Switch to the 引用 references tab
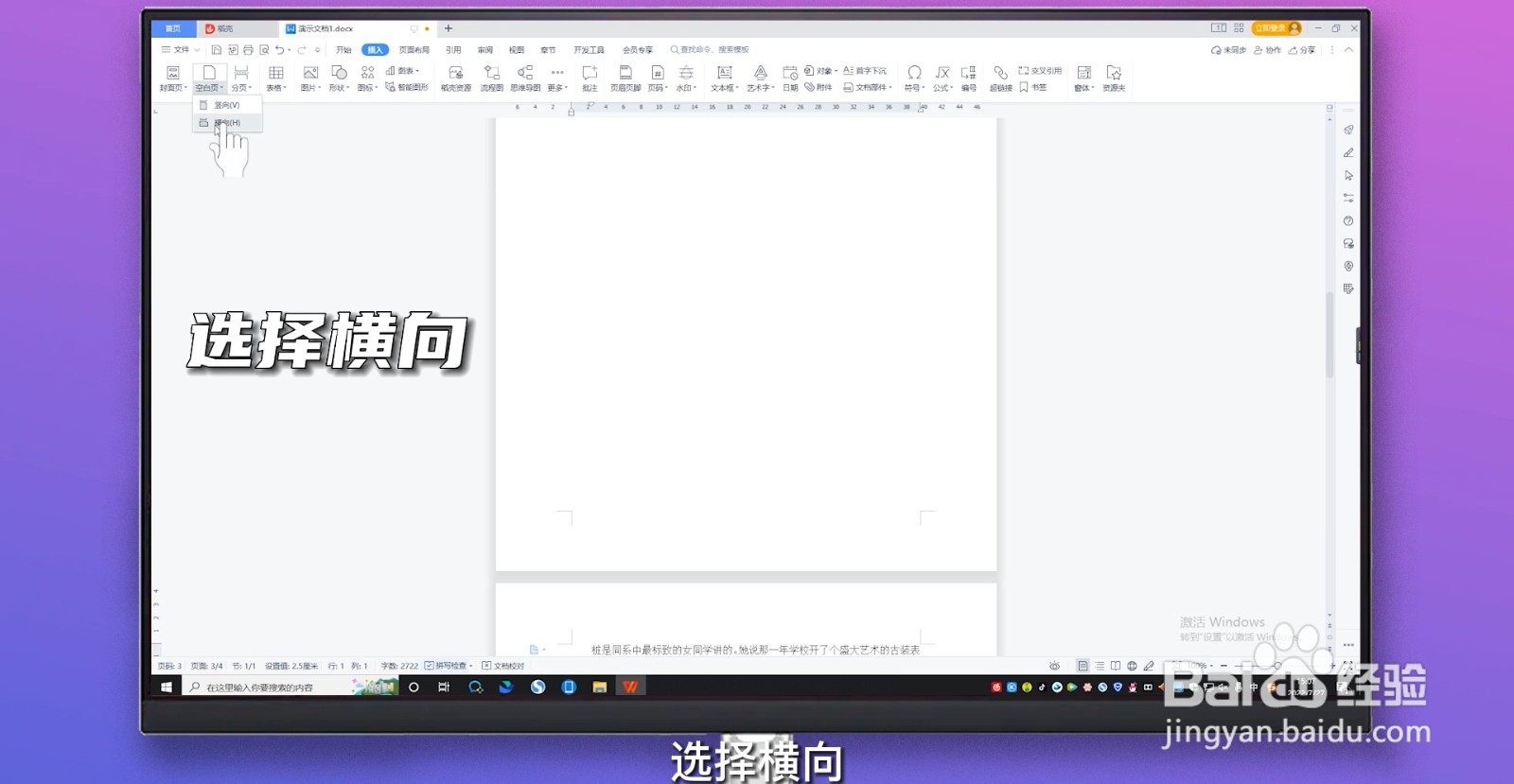1514x784 pixels. [453, 50]
